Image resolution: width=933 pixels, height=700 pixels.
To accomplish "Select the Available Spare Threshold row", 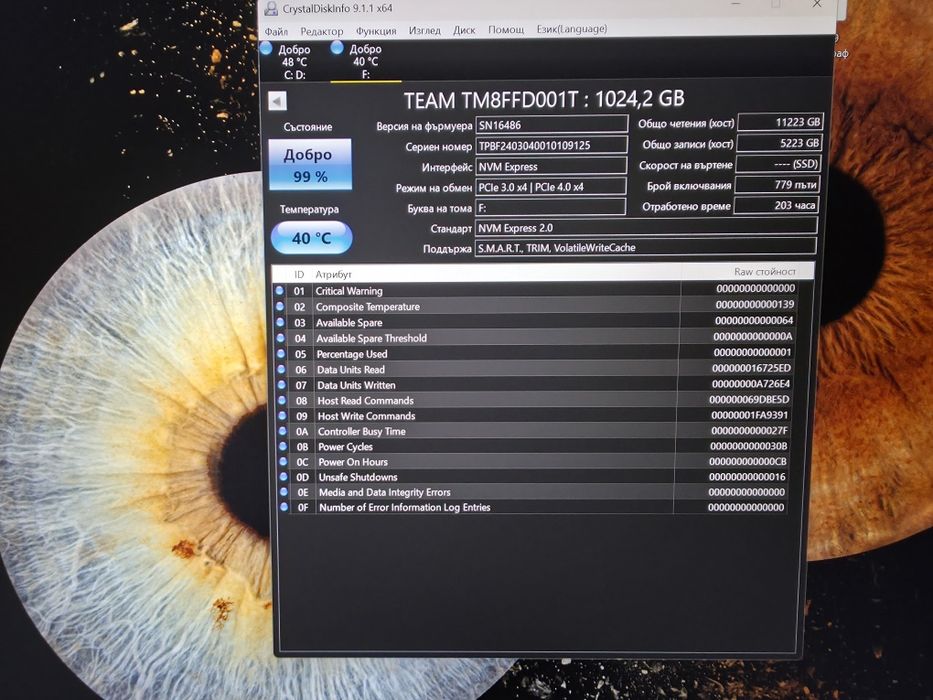I will click(x=536, y=338).
